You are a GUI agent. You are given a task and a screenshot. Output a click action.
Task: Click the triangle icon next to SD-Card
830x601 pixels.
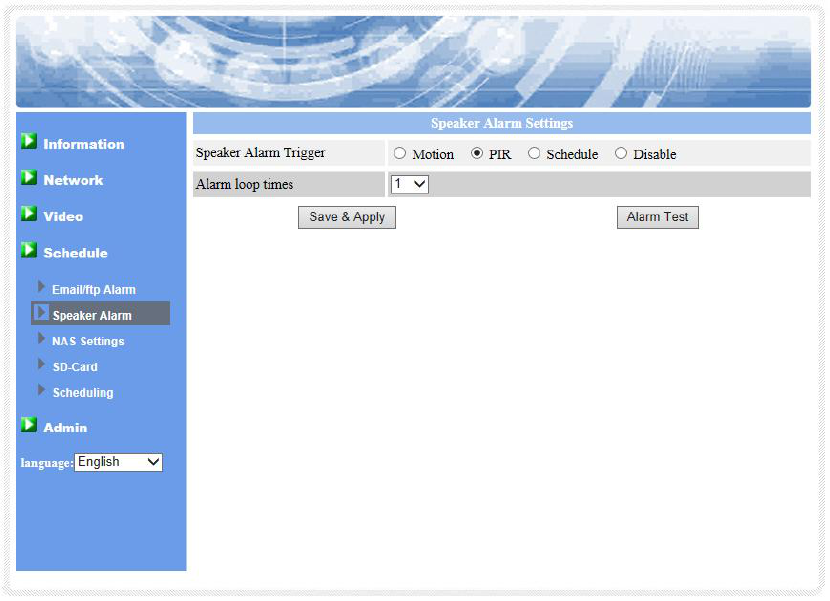(41, 364)
